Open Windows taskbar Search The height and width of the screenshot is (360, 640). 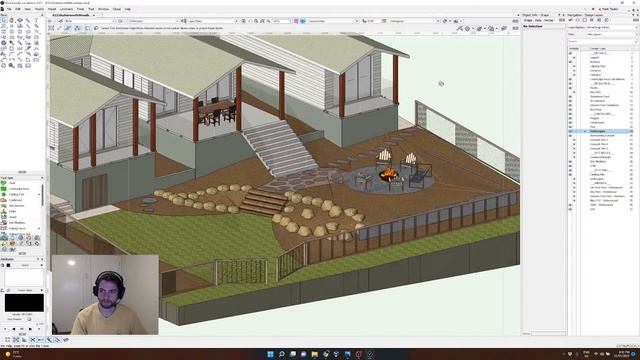pos(282,354)
